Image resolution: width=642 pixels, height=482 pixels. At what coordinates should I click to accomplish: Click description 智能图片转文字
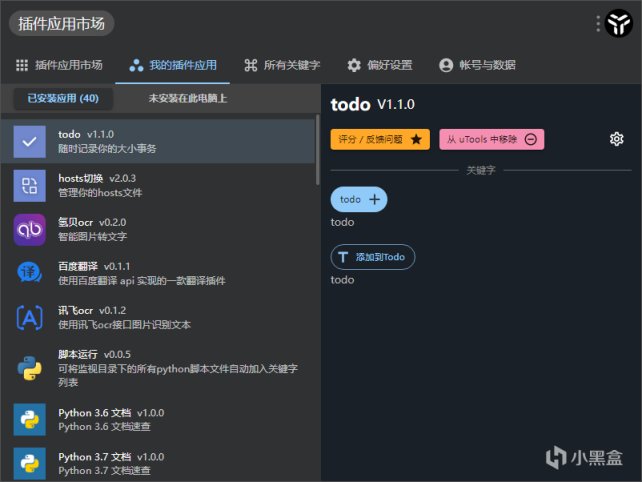tap(93, 236)
